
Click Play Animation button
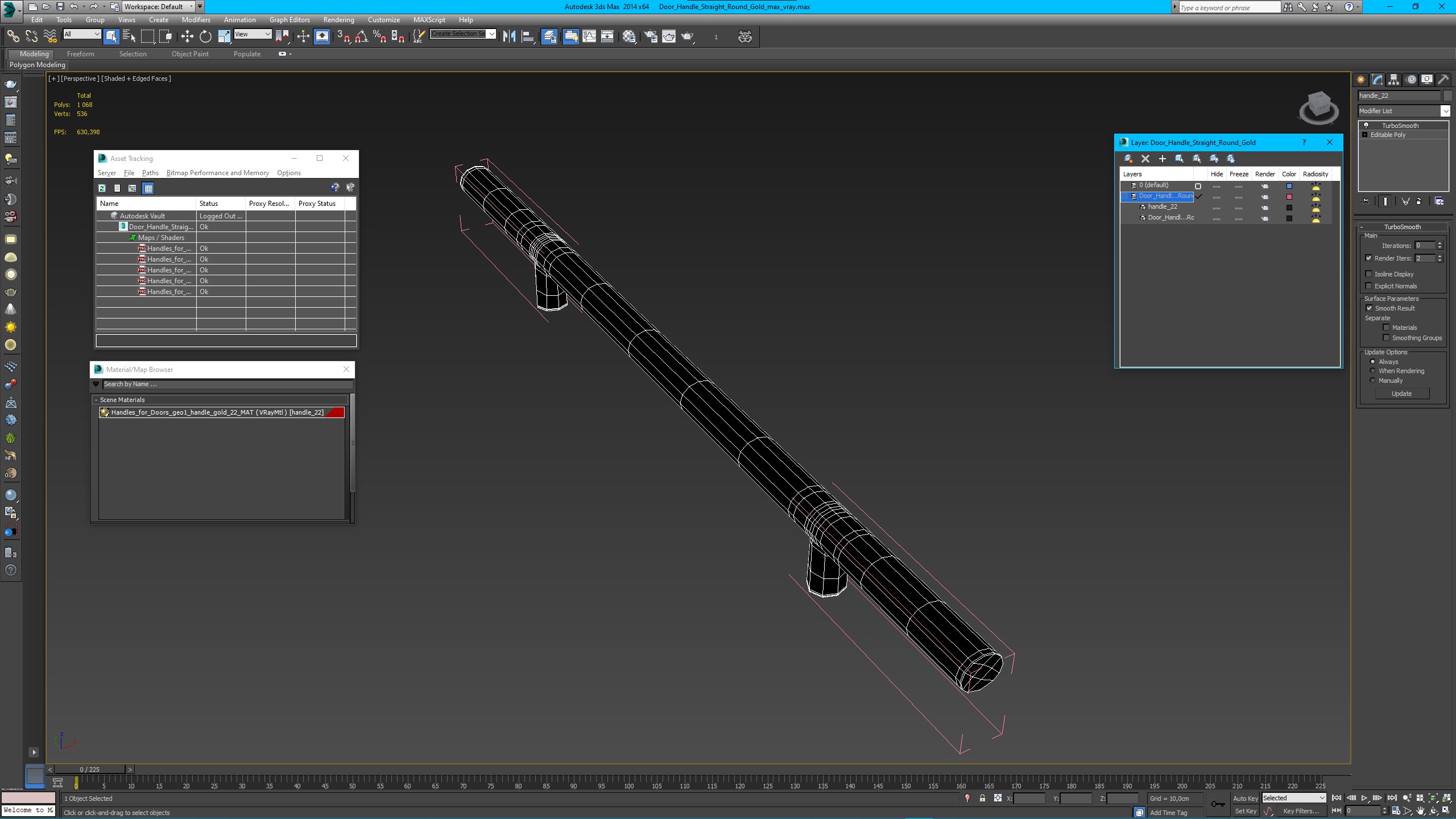1364,799
